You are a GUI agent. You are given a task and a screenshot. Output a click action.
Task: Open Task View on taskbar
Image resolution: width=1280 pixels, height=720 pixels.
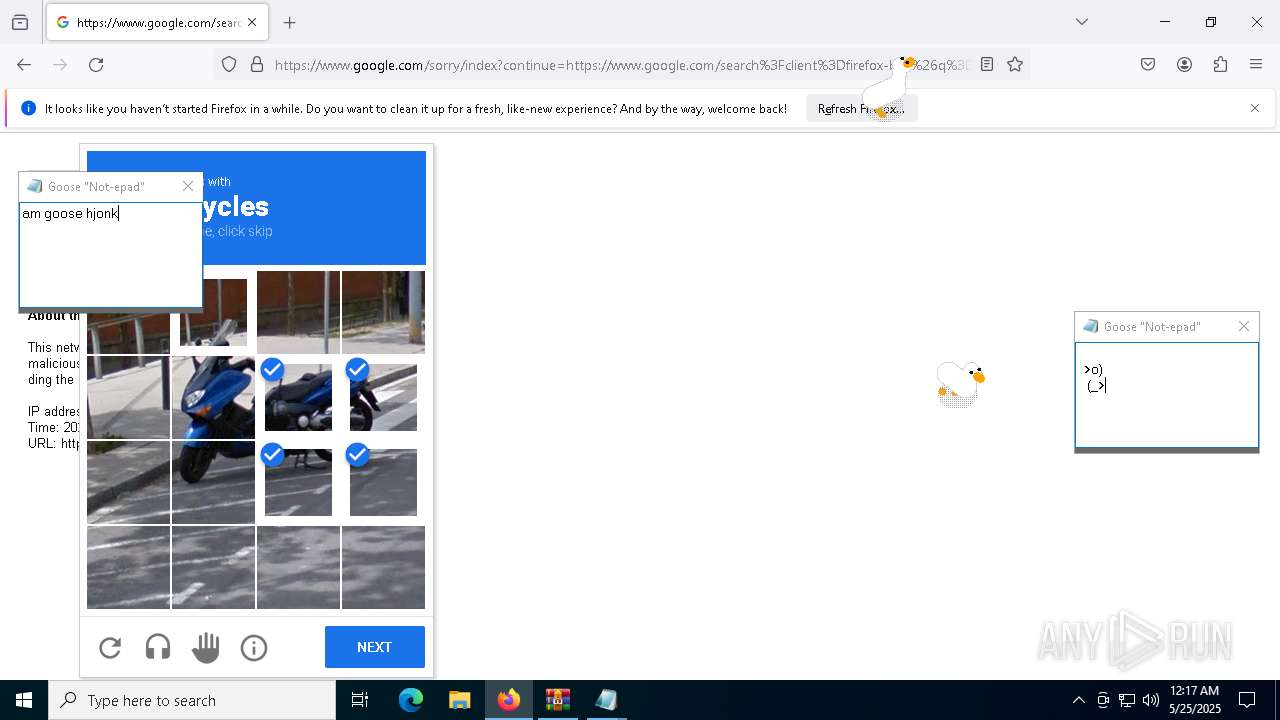tap(360, 700)
